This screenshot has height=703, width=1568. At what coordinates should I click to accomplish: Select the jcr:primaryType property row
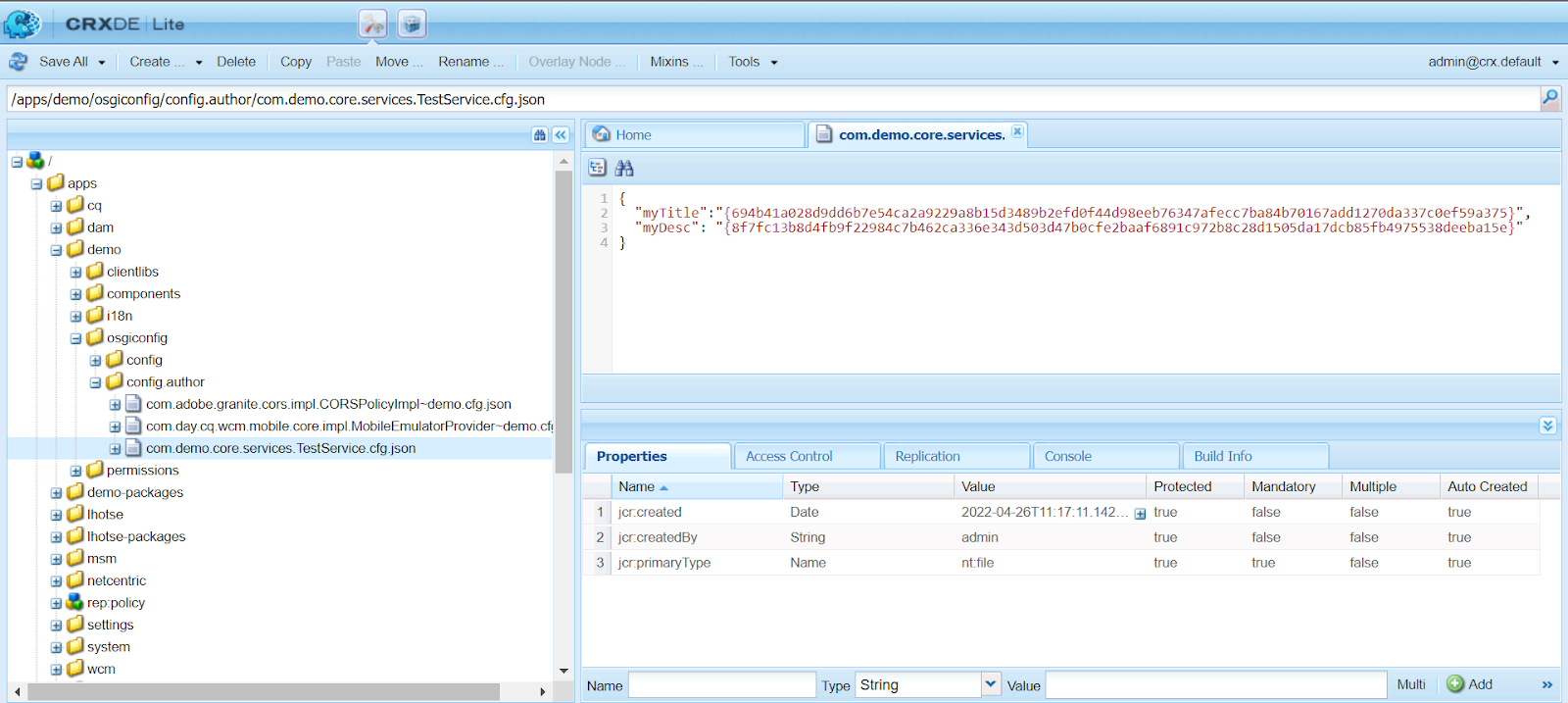click(1061, 563)
